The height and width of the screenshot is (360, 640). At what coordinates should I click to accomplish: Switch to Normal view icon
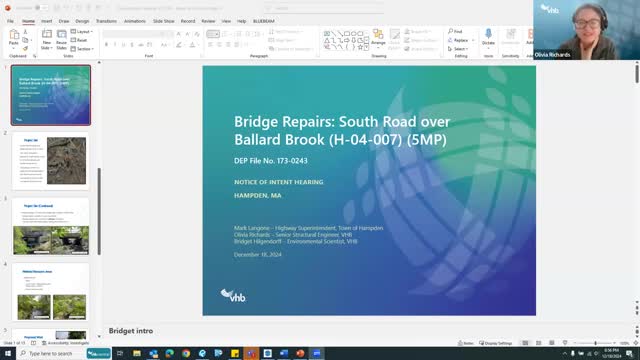point(525,343)
